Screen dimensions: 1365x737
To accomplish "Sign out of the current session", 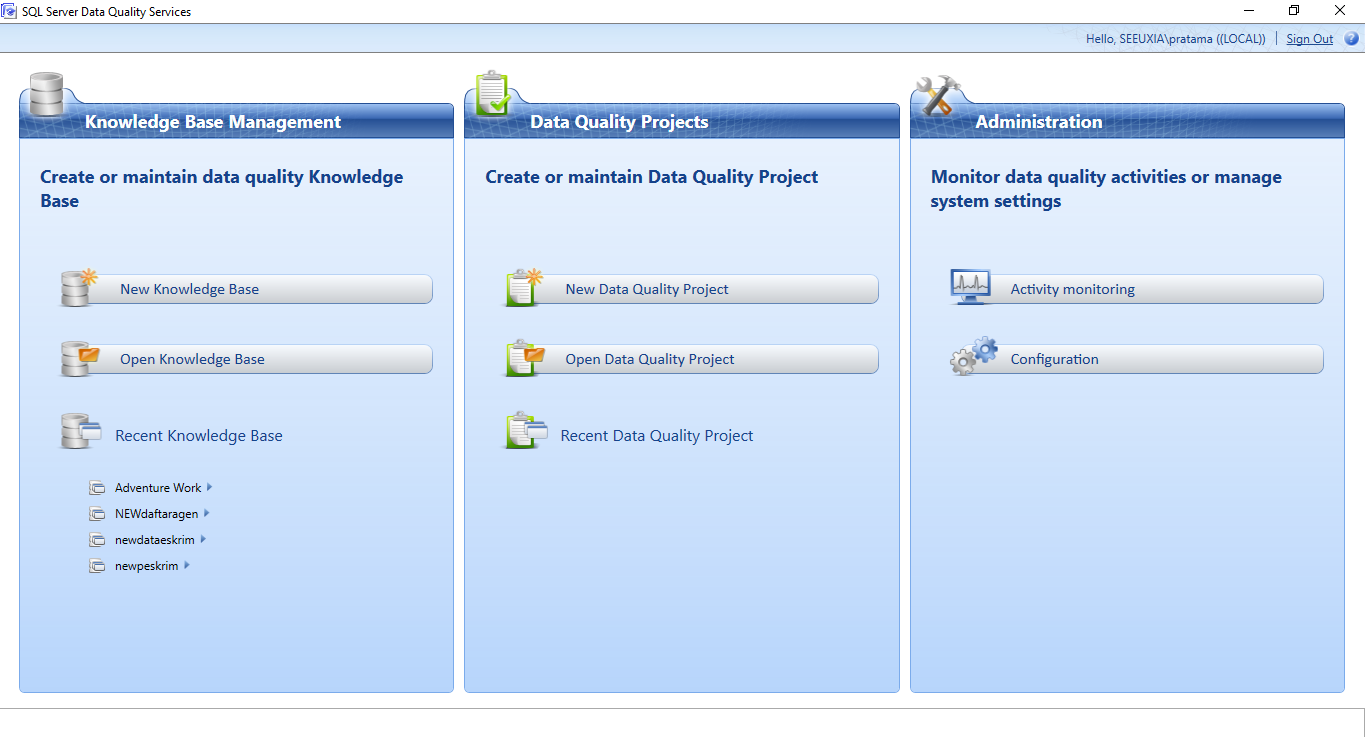I will tap(1309, 39).
